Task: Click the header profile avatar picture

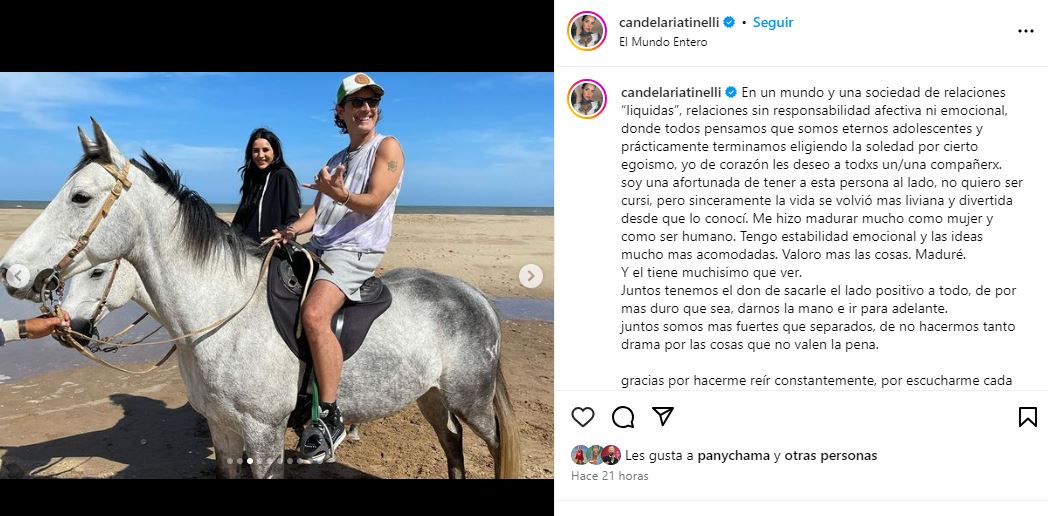Action: pyautogui.click(x=587, y=31)
